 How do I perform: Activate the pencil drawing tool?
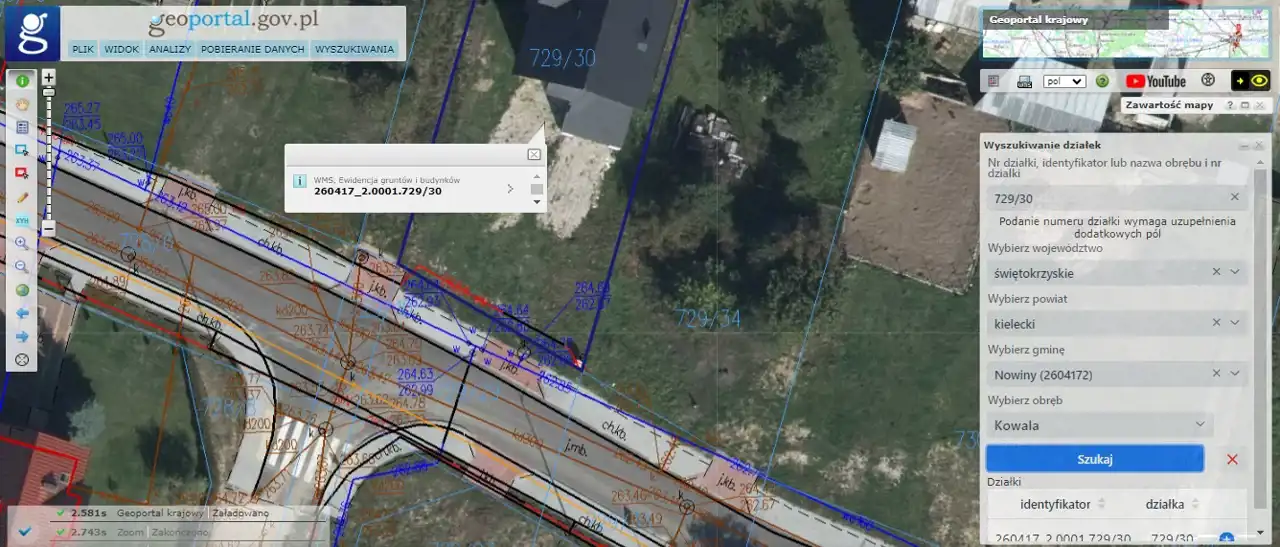(21, 197)
